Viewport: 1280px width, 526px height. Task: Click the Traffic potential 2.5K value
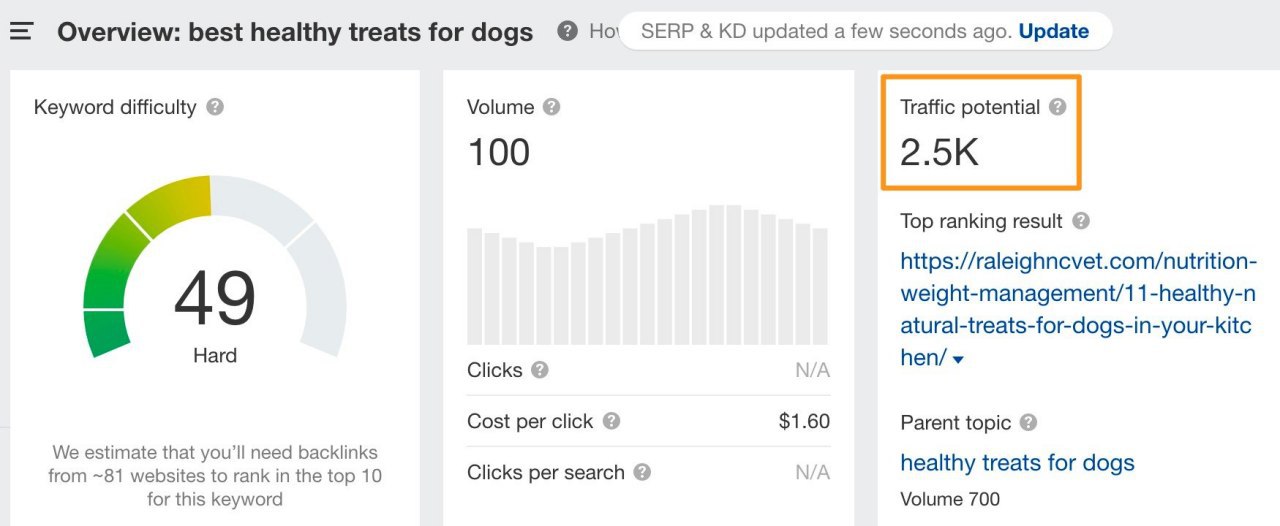939,152
